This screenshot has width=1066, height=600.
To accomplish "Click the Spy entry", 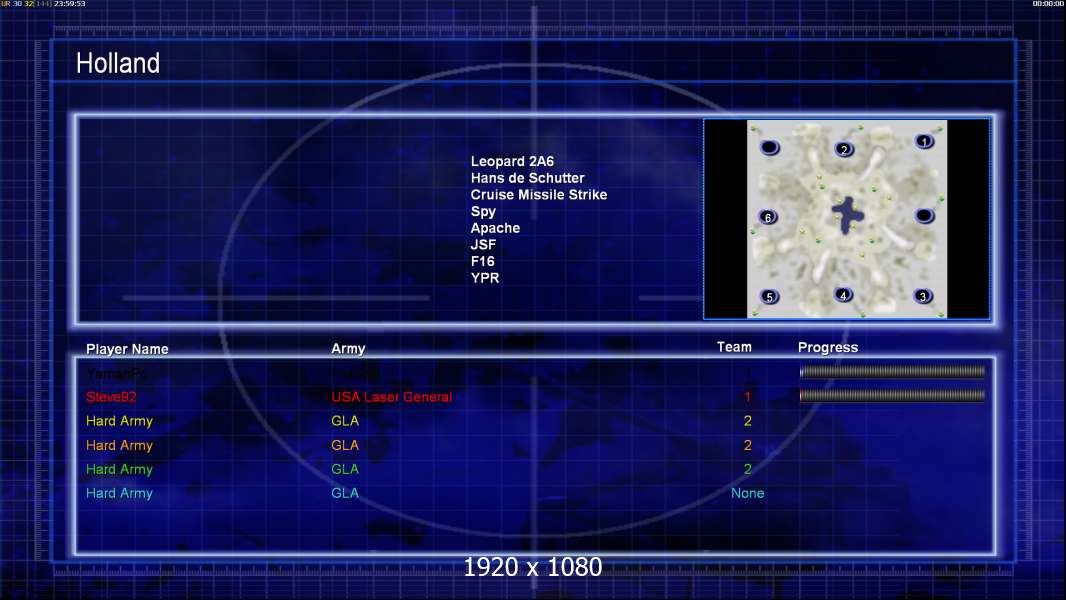I will (x=483, y=212).
